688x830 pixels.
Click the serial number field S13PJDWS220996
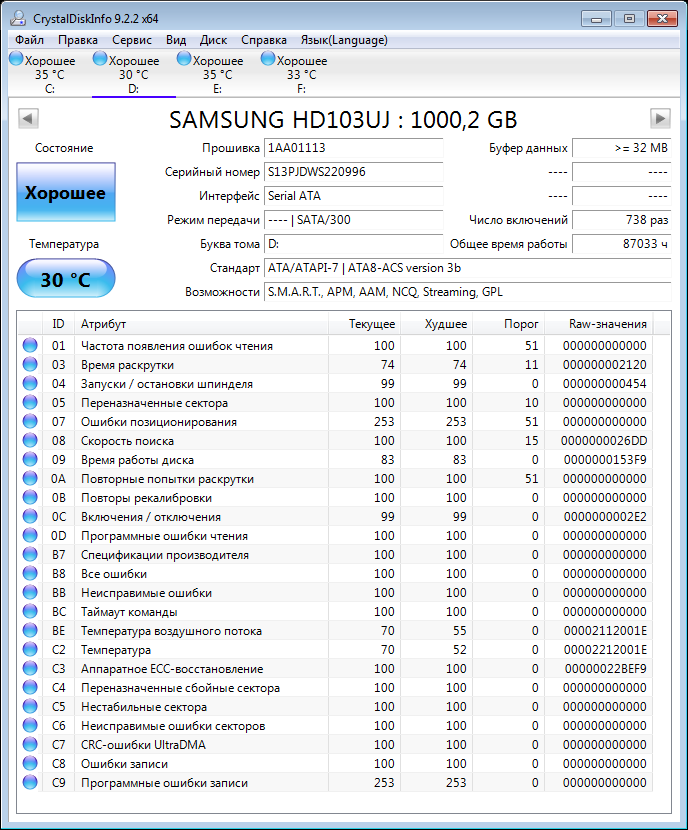pos(354,172)
